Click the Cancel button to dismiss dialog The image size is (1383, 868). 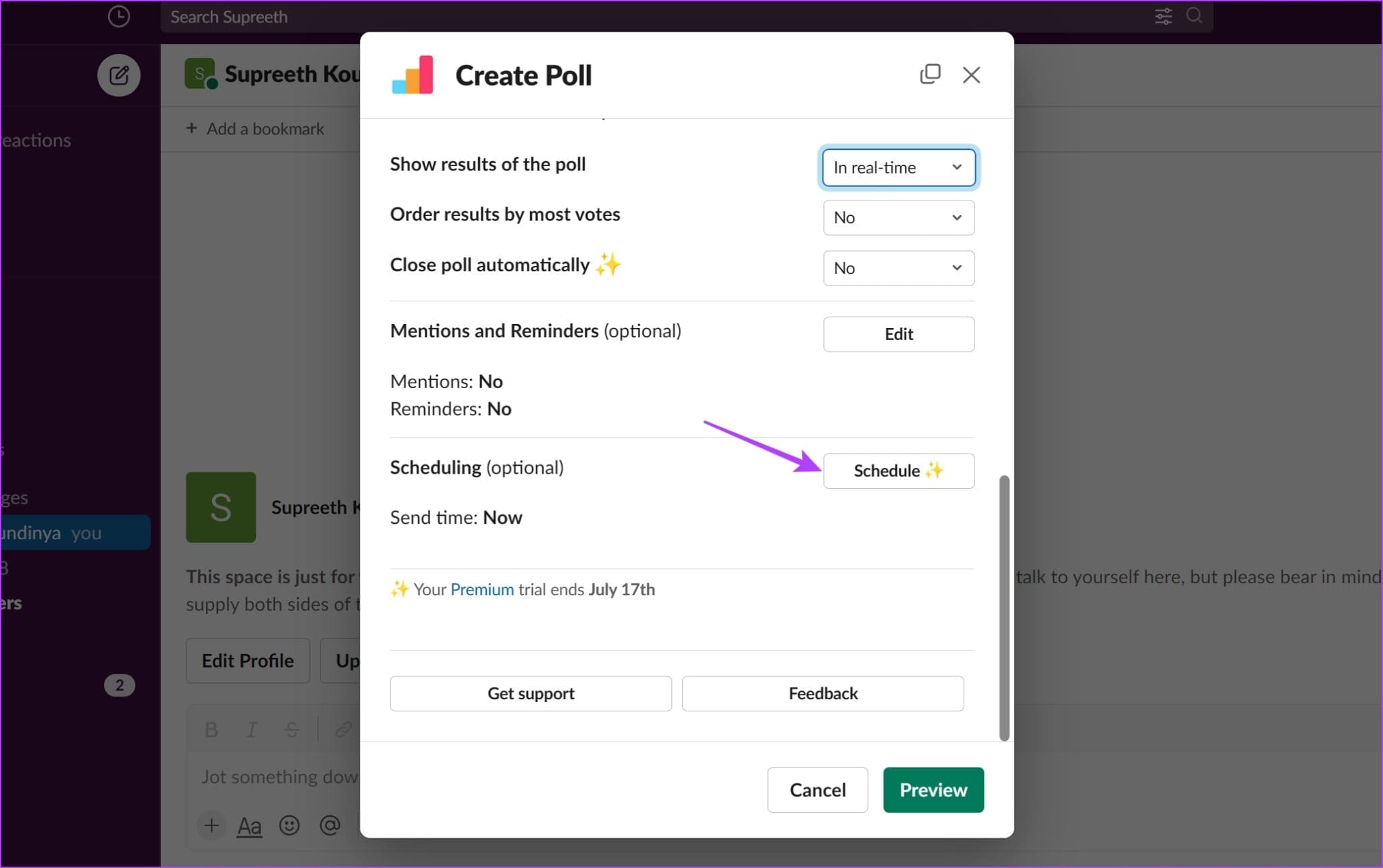coord(817,789)
